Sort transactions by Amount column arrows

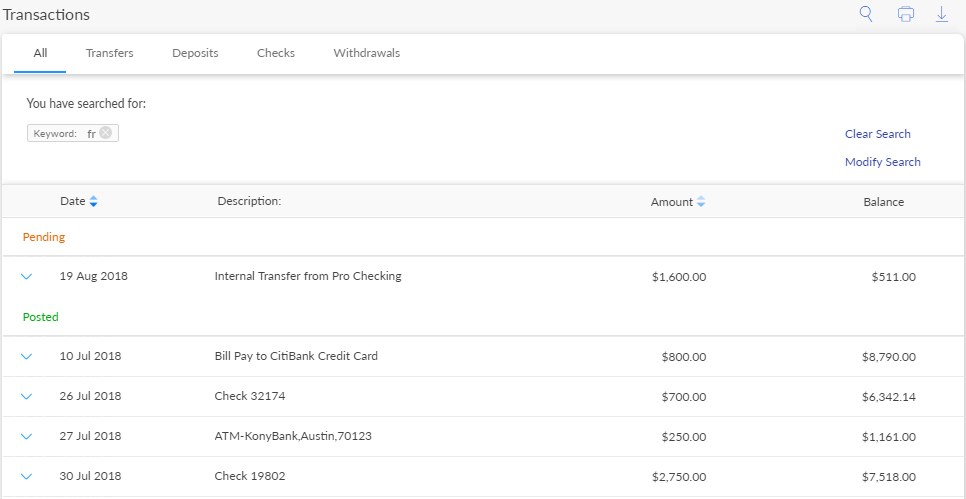pyautogui.click(x=701, y=202)
